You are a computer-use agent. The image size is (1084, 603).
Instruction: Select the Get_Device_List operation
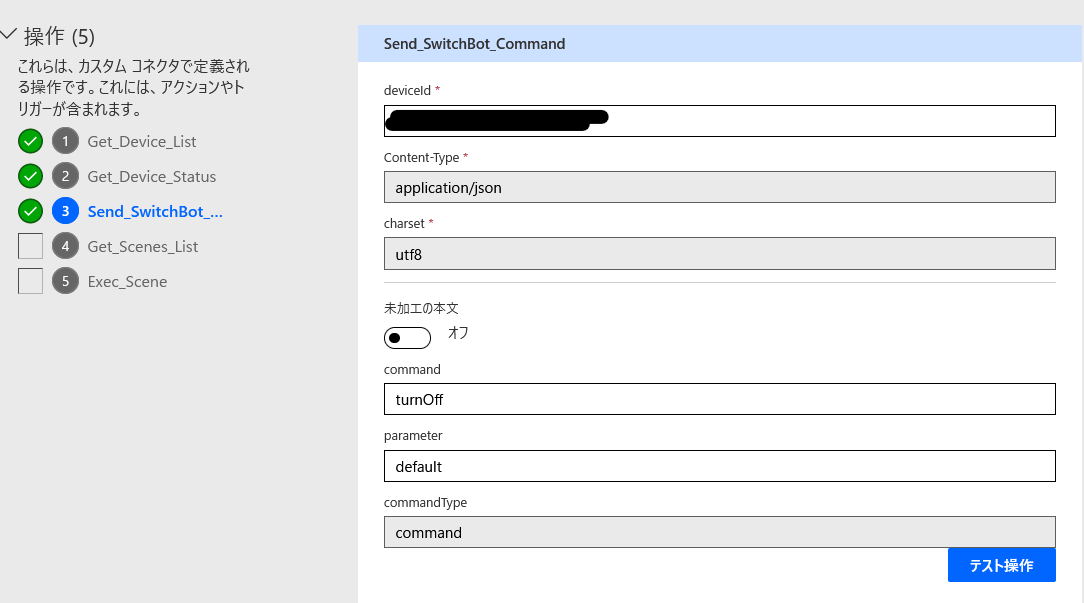142,141
